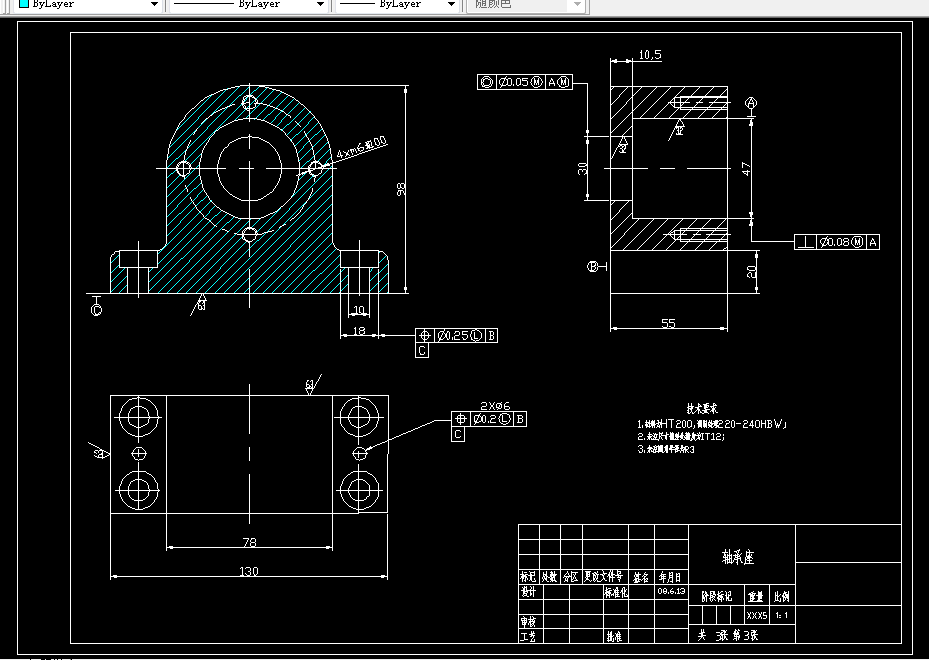Select the 47 bore dimension text
This screenshot has height=660, width=929.
click(746, 169)
